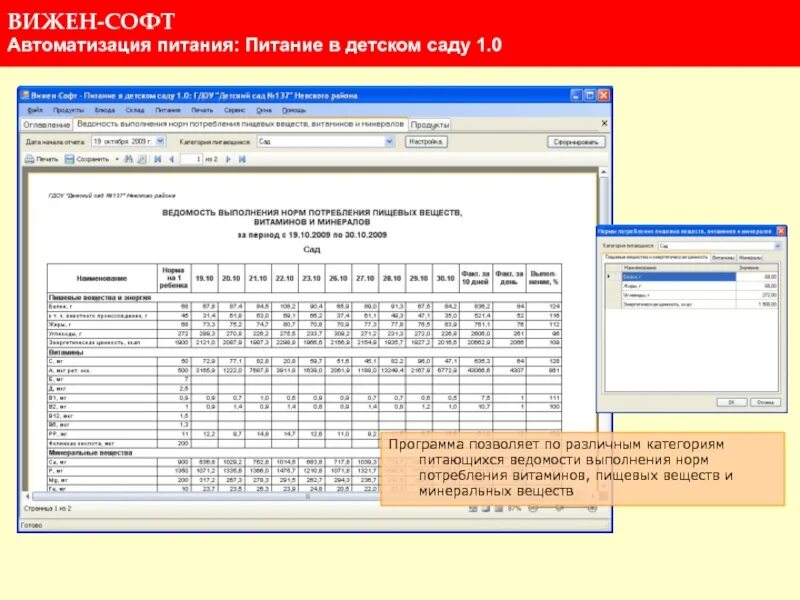Click the Настройка button
This screenshot has height=600, width=800.
coord(427,141)
